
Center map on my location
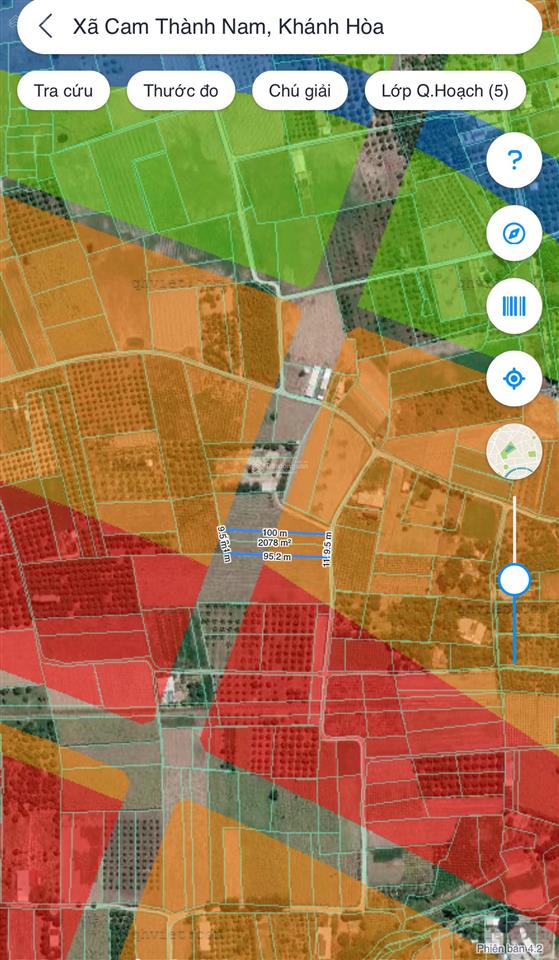[x=514, y=379]
